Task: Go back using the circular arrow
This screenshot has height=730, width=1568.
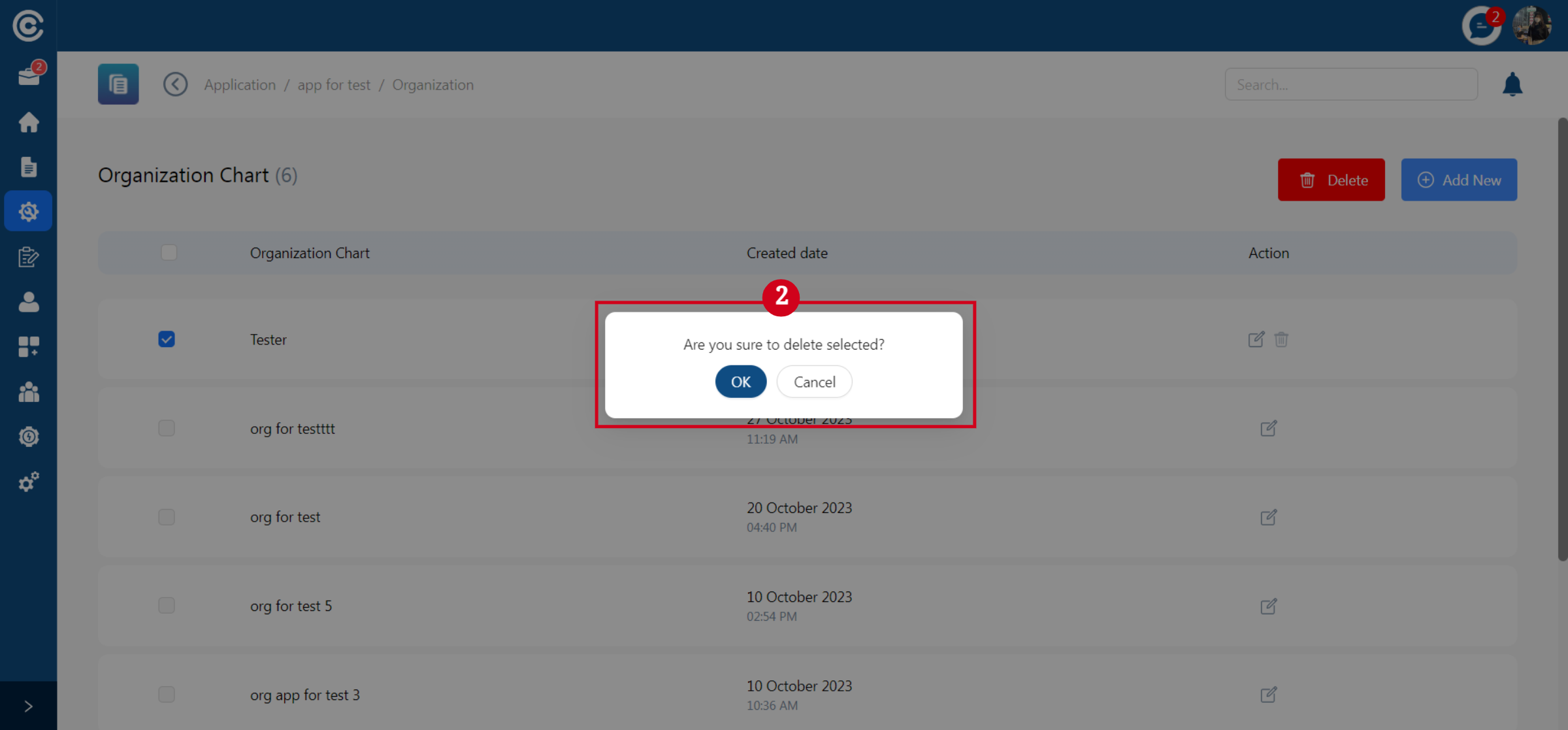Action: coord(175,84)
